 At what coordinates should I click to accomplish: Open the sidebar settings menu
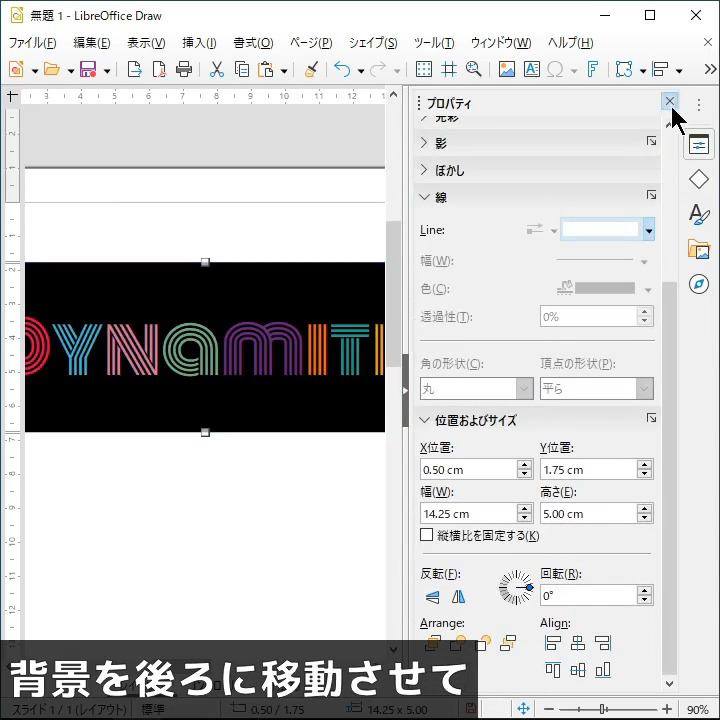click(698, 105)
